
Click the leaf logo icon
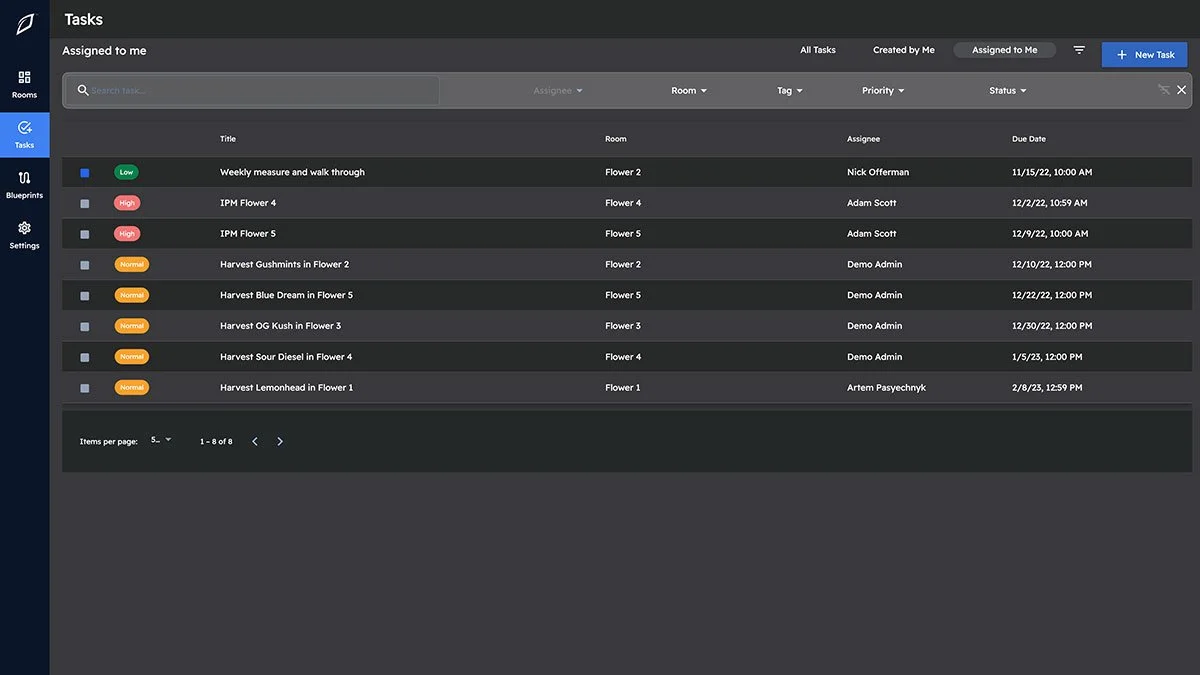pos(24,22)
